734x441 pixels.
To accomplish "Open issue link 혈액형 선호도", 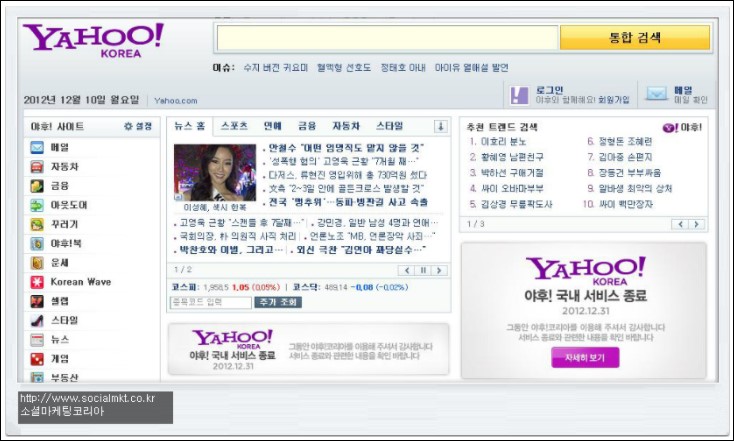I will 344,68.
